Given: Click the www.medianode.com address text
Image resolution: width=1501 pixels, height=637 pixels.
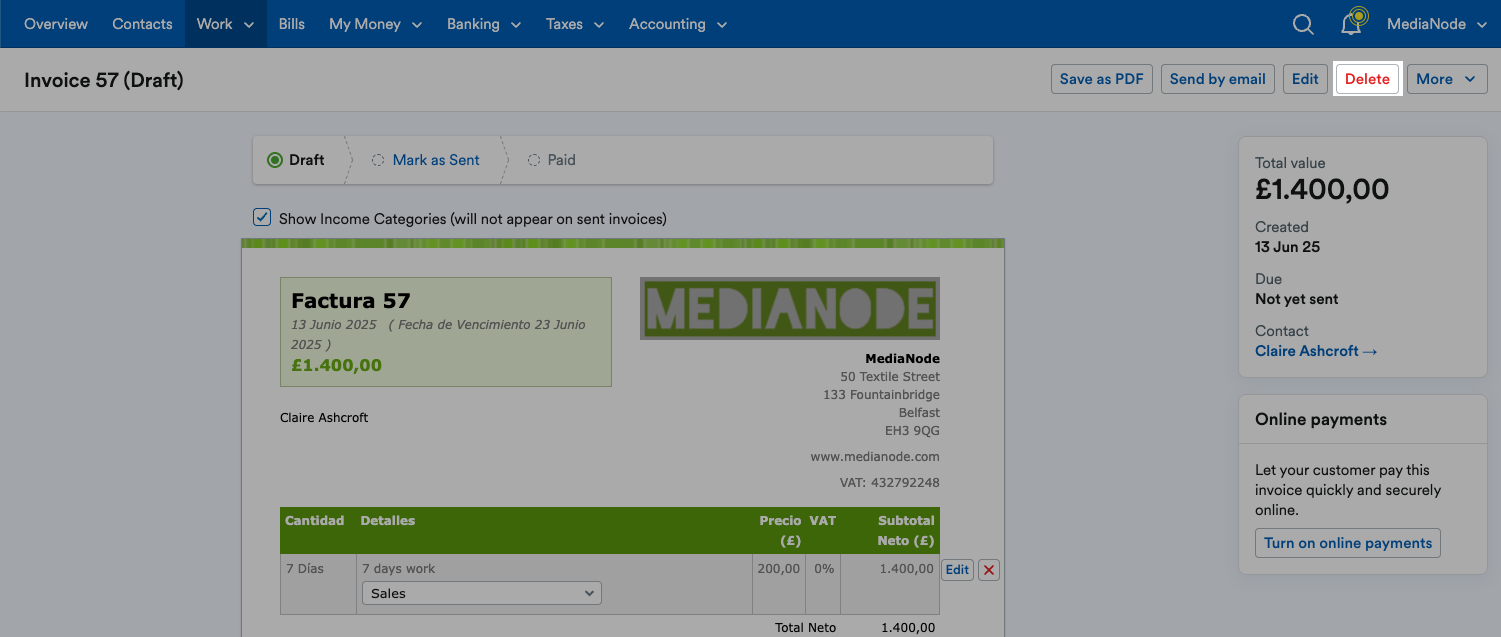Looking at the screenshot, I should [875, 457].
